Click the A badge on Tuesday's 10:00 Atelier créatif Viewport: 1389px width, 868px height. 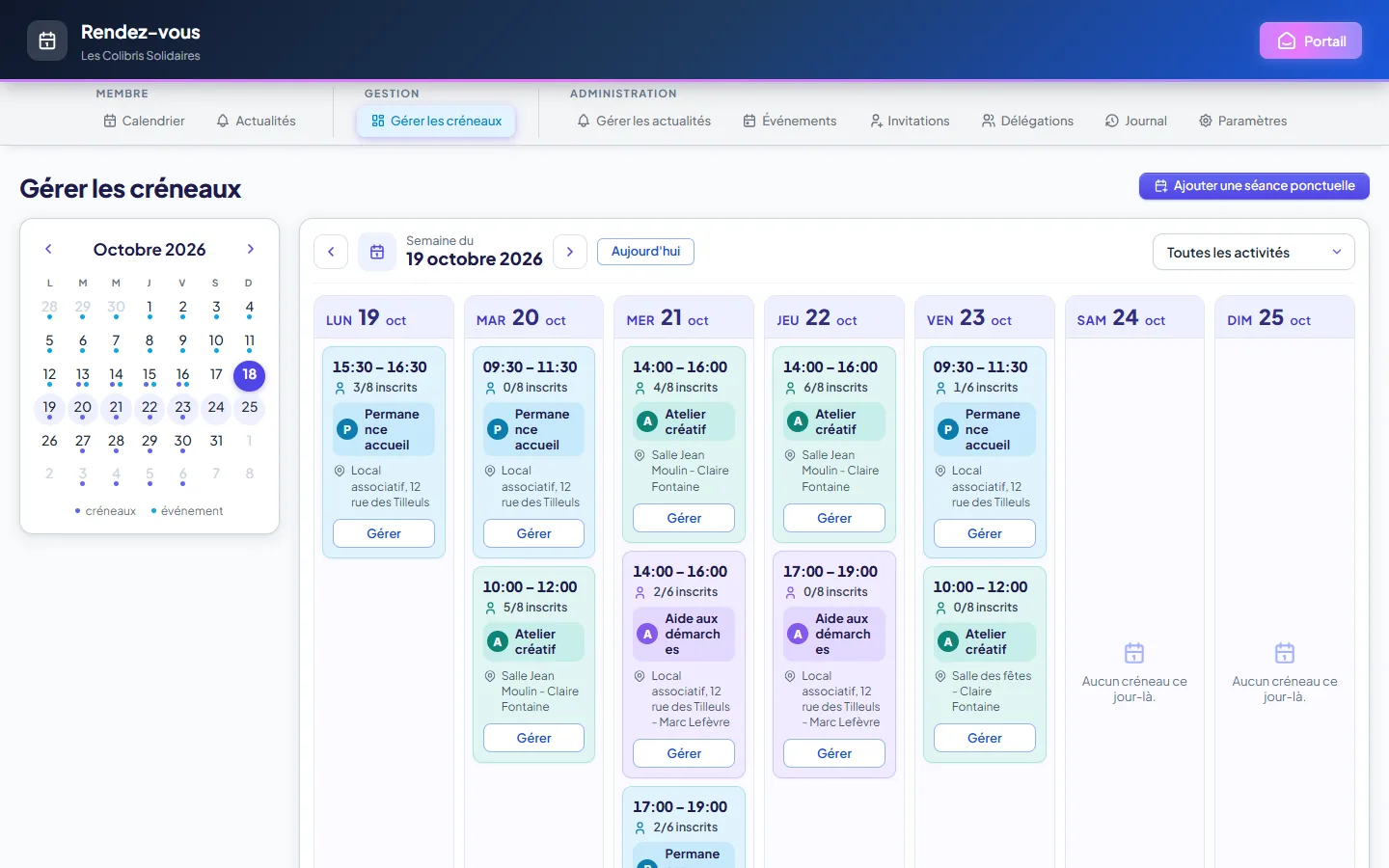point(498,641)
